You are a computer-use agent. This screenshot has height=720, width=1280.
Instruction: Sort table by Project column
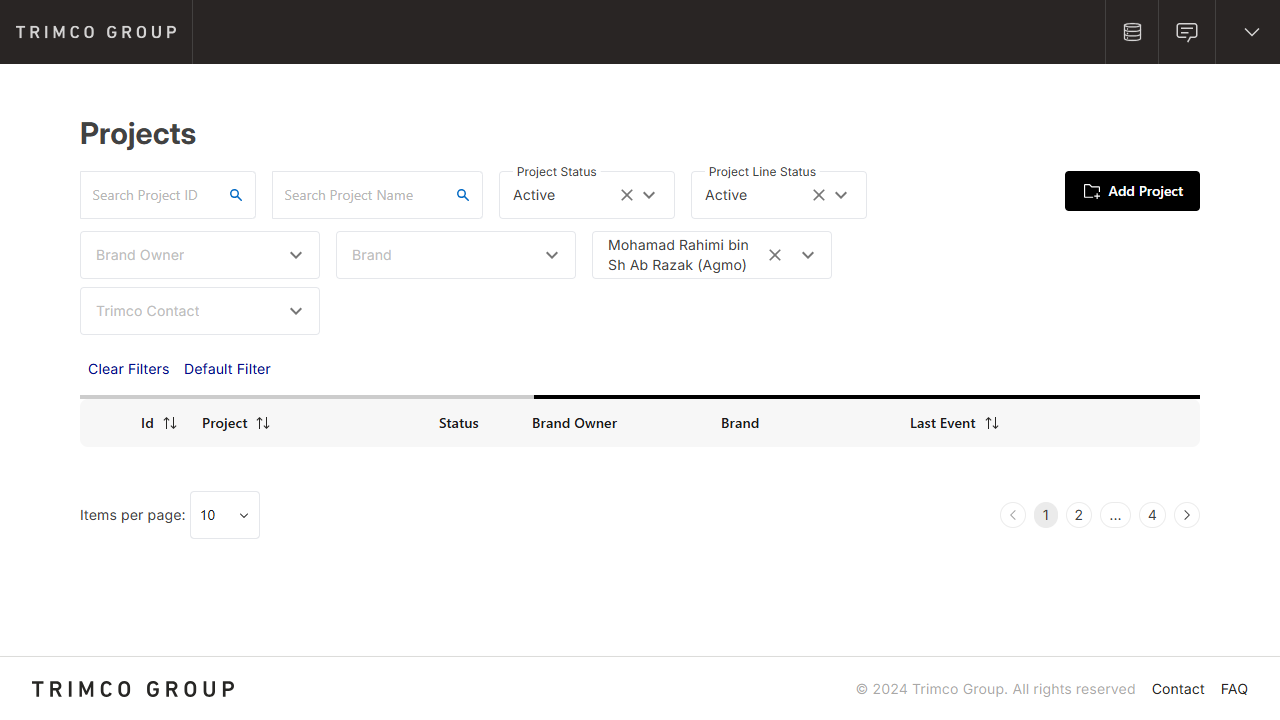[263, 423]
